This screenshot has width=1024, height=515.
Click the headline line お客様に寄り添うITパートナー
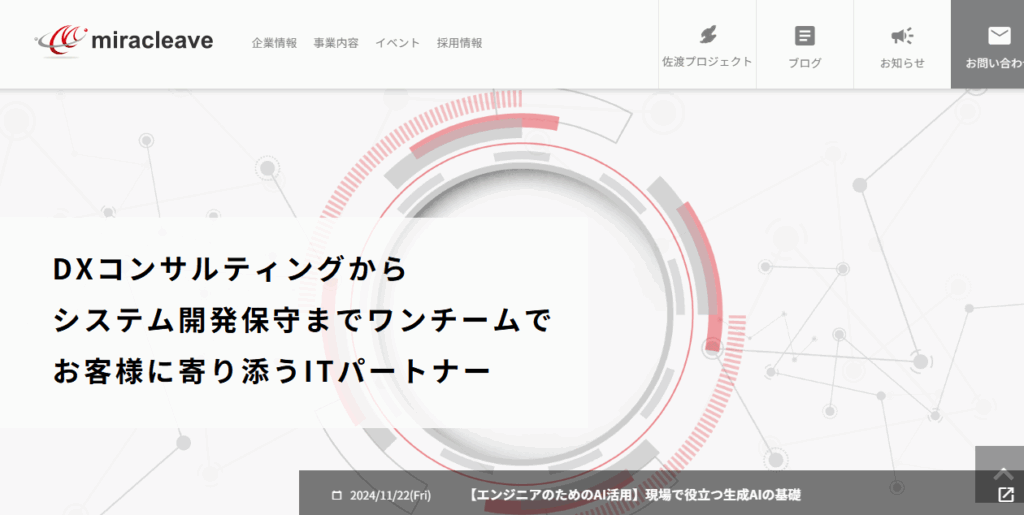tap(271, 371)
